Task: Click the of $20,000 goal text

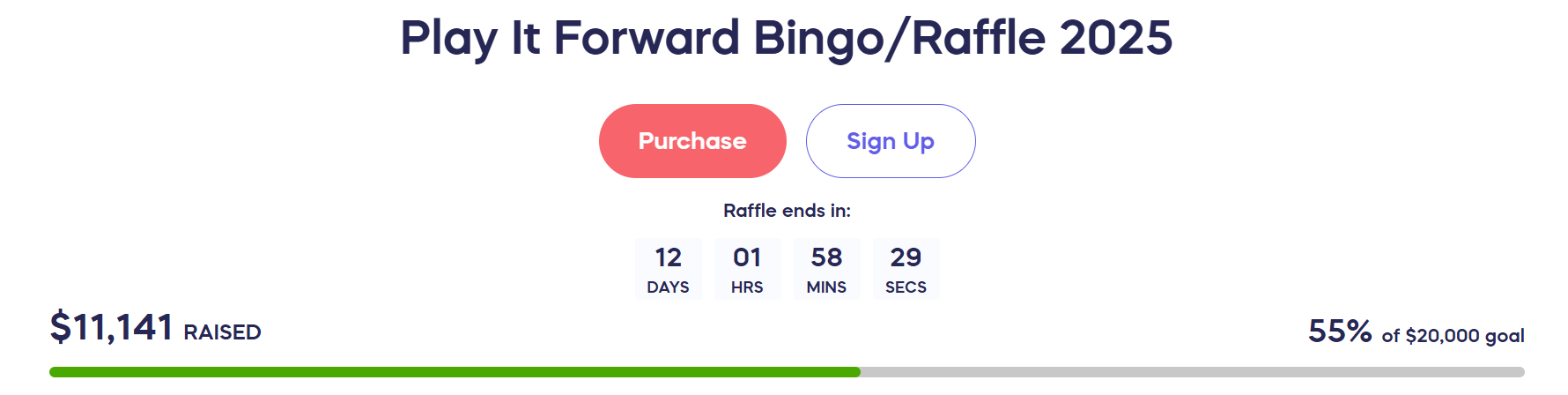Action: [1453, 336]
